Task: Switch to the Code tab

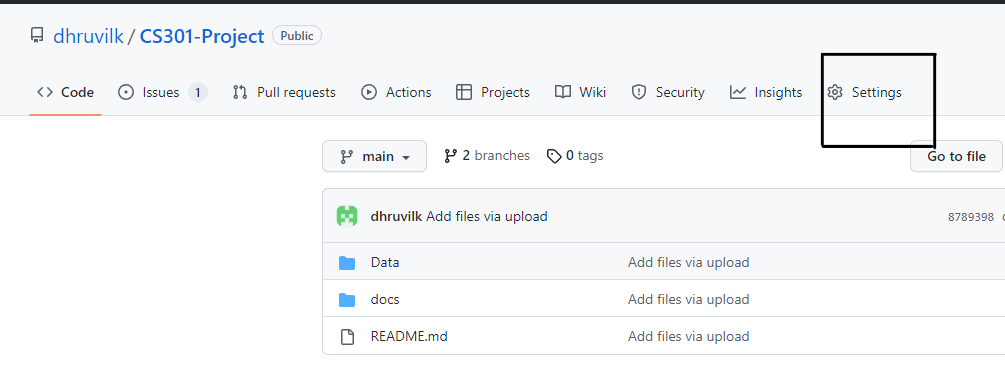Action: click(x=65, y=92)
